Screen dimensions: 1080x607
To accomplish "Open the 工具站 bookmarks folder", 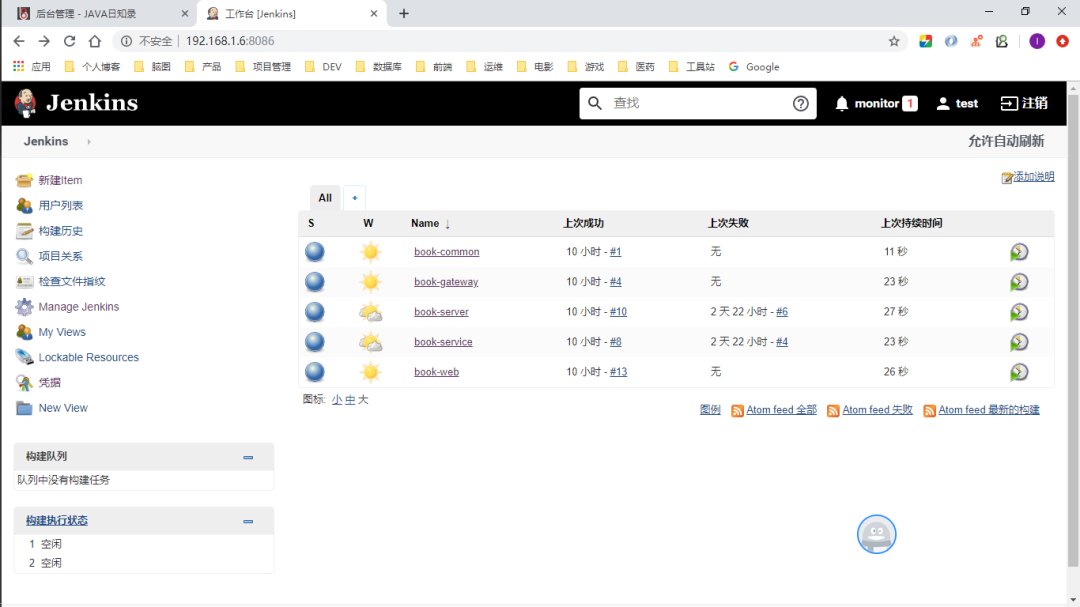I will 692,67.
